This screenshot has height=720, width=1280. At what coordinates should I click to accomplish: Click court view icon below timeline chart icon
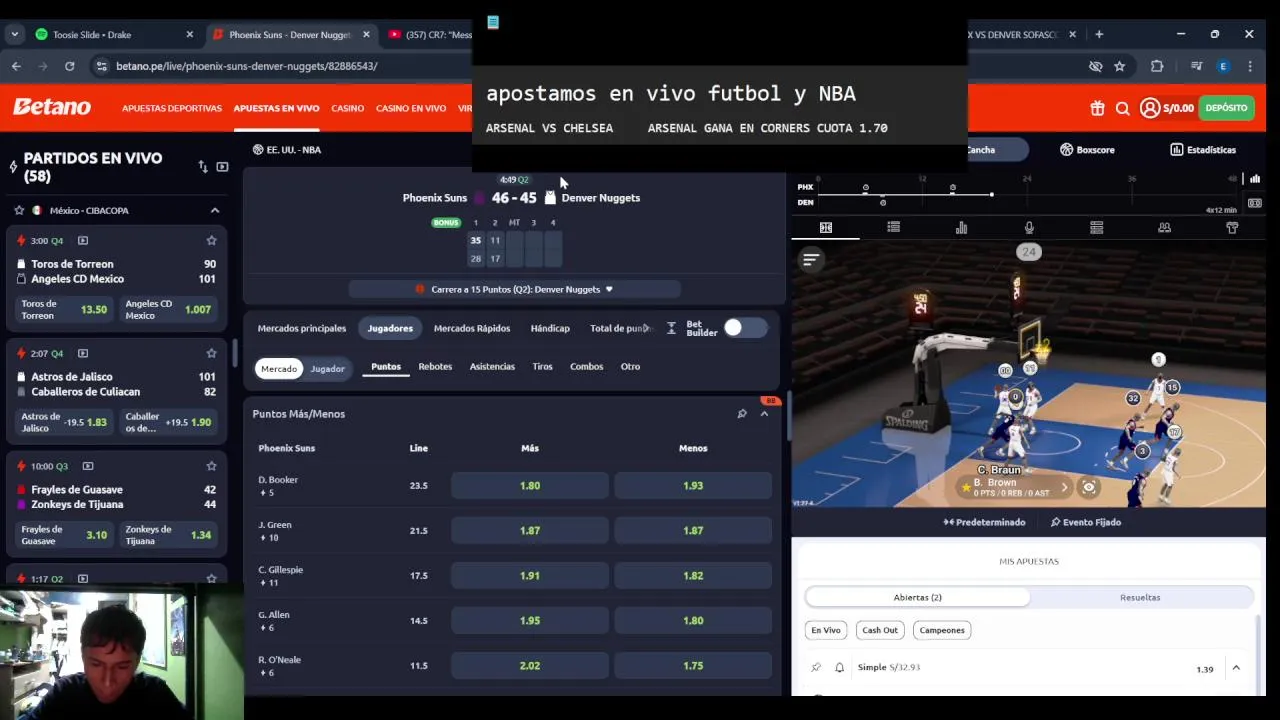[1255, 203]
